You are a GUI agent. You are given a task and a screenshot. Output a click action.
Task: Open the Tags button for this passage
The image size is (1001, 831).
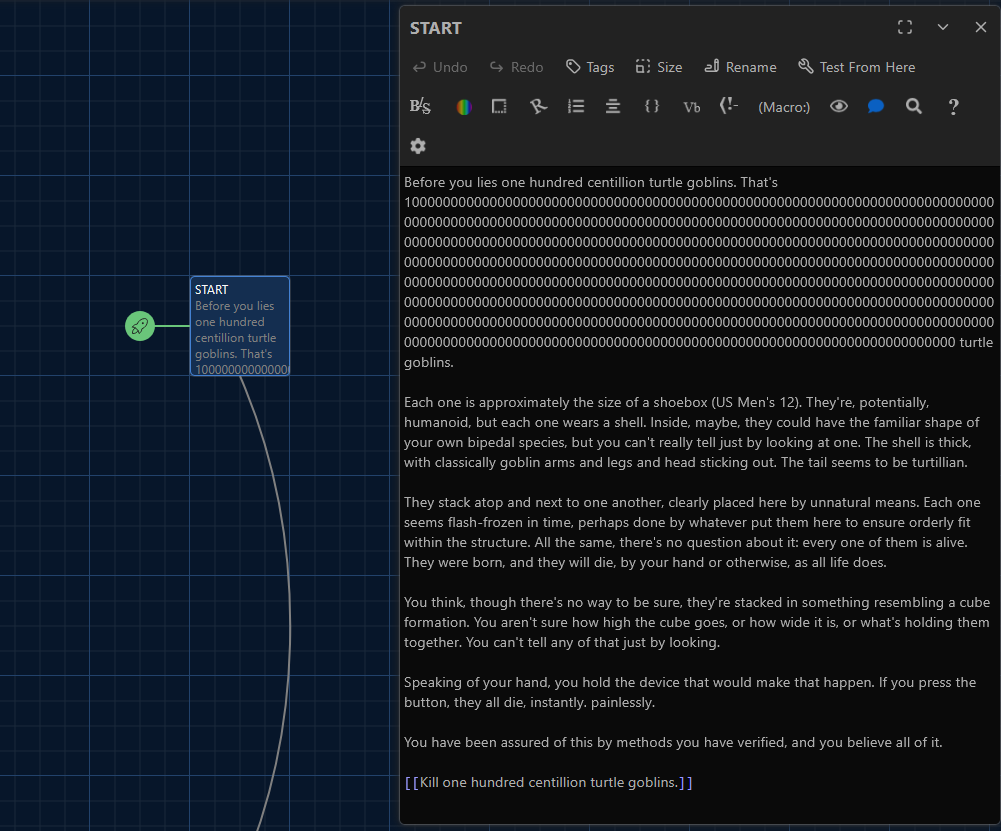590,67
